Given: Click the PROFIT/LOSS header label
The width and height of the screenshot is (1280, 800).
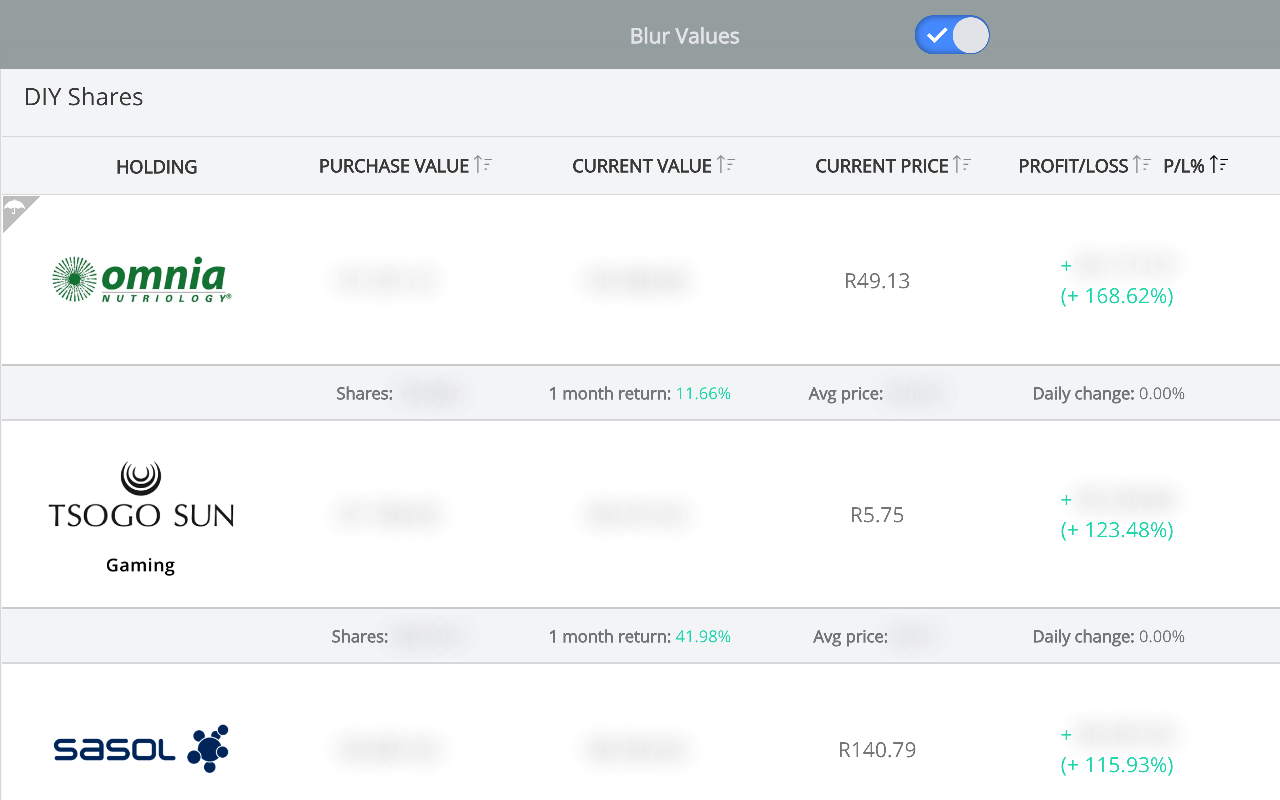Looking at the screenshot, I should pos(1073,166).
